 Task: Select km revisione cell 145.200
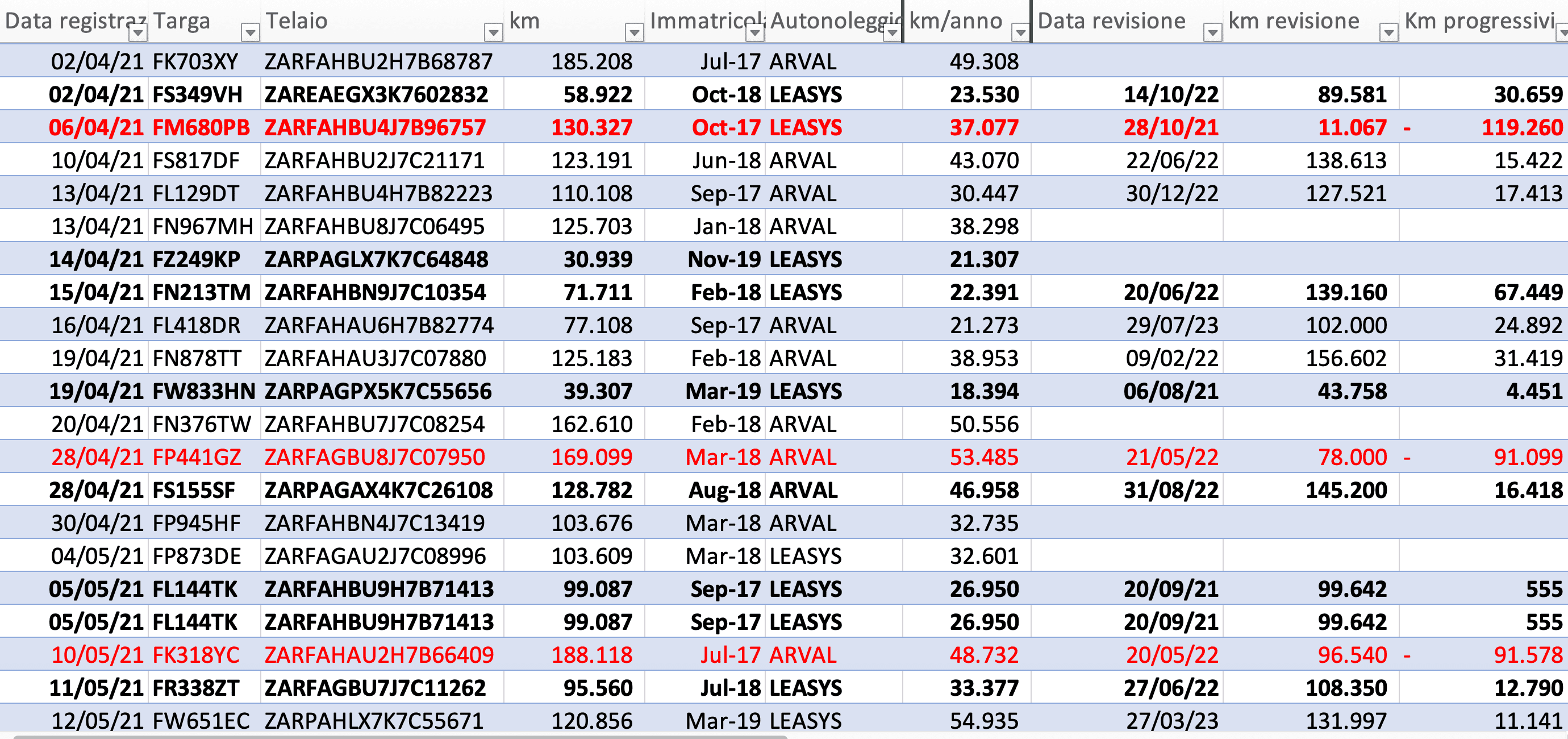[x=1346, y=490]
